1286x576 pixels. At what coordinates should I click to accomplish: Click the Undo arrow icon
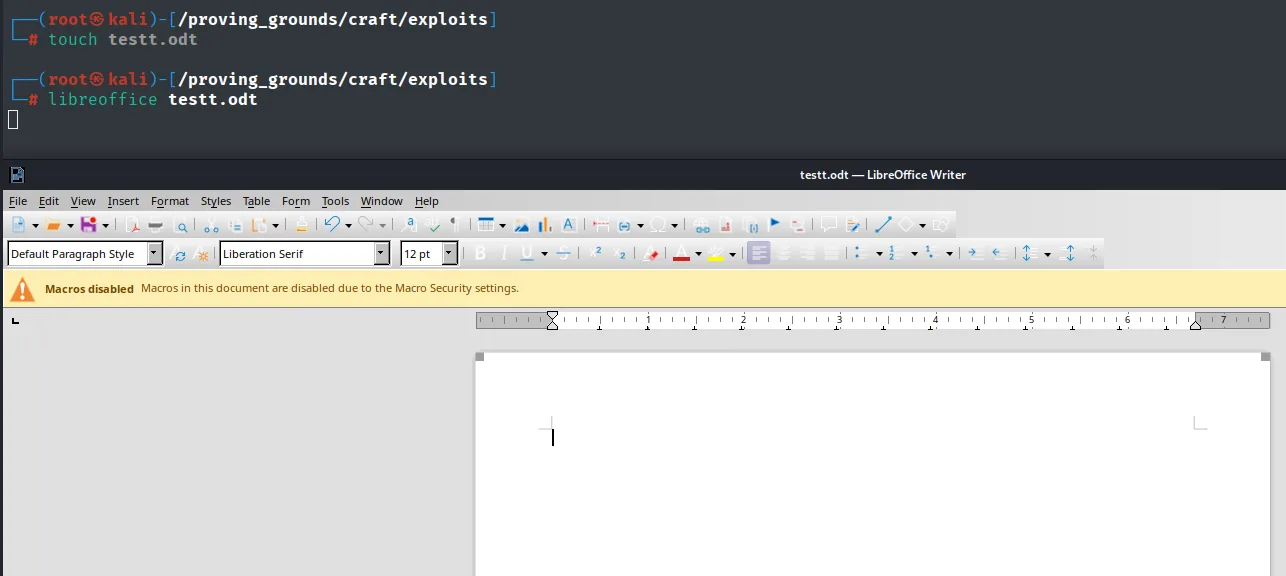pos(331,225)
